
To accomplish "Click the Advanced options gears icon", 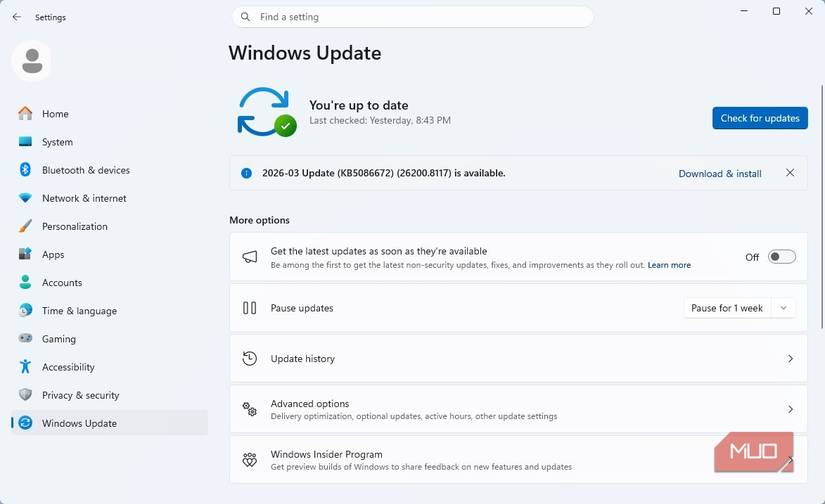I will pyautogui.click(x=249, y=409).
